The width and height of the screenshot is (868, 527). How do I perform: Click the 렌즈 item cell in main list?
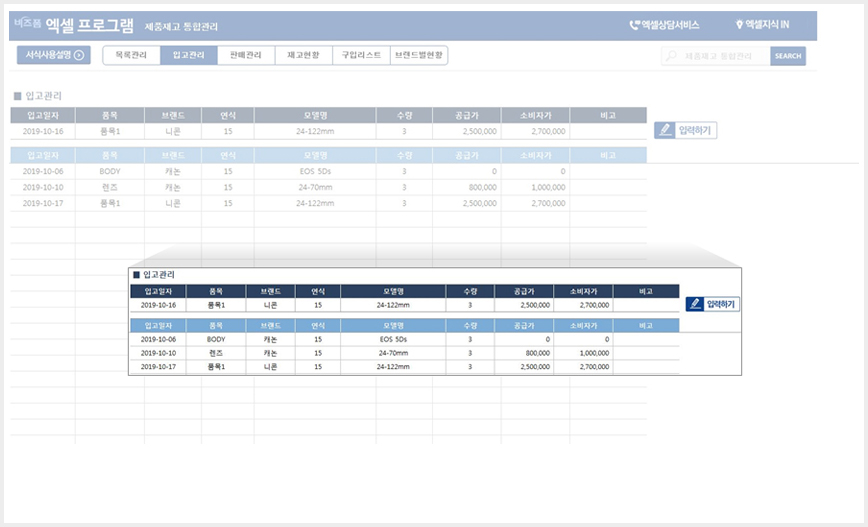tap(110, 187)
